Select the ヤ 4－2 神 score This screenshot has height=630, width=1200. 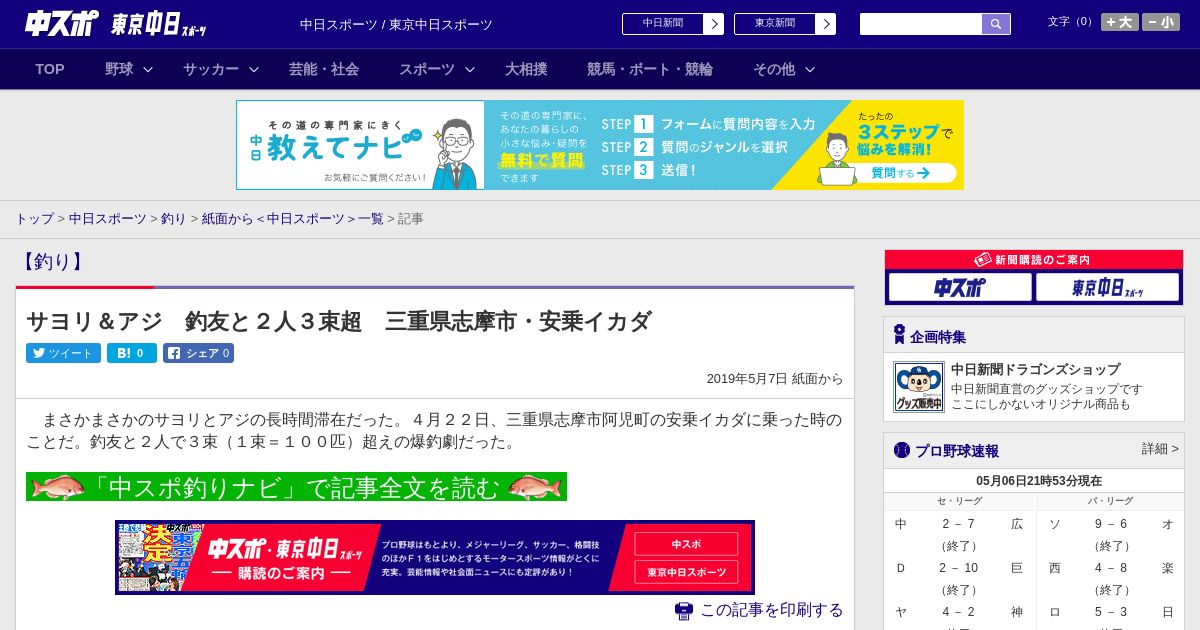click(959, 612)
